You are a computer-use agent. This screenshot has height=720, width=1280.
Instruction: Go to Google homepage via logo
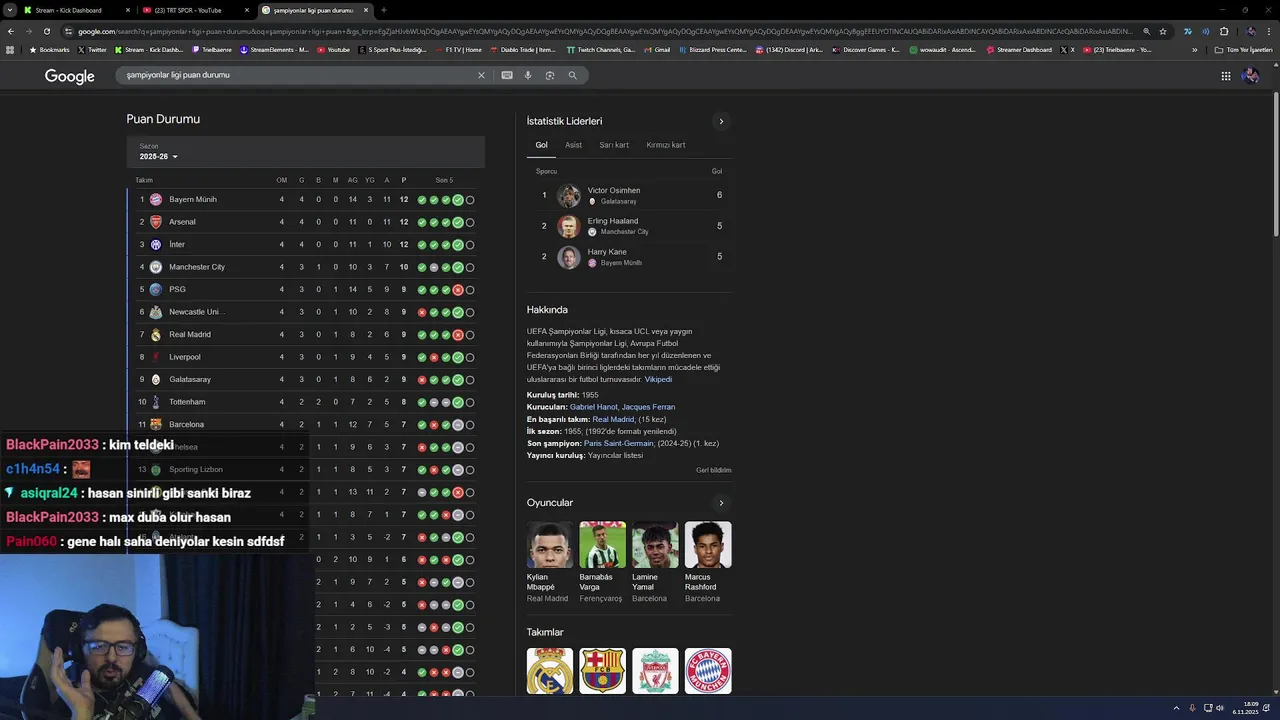click(70, 76)
